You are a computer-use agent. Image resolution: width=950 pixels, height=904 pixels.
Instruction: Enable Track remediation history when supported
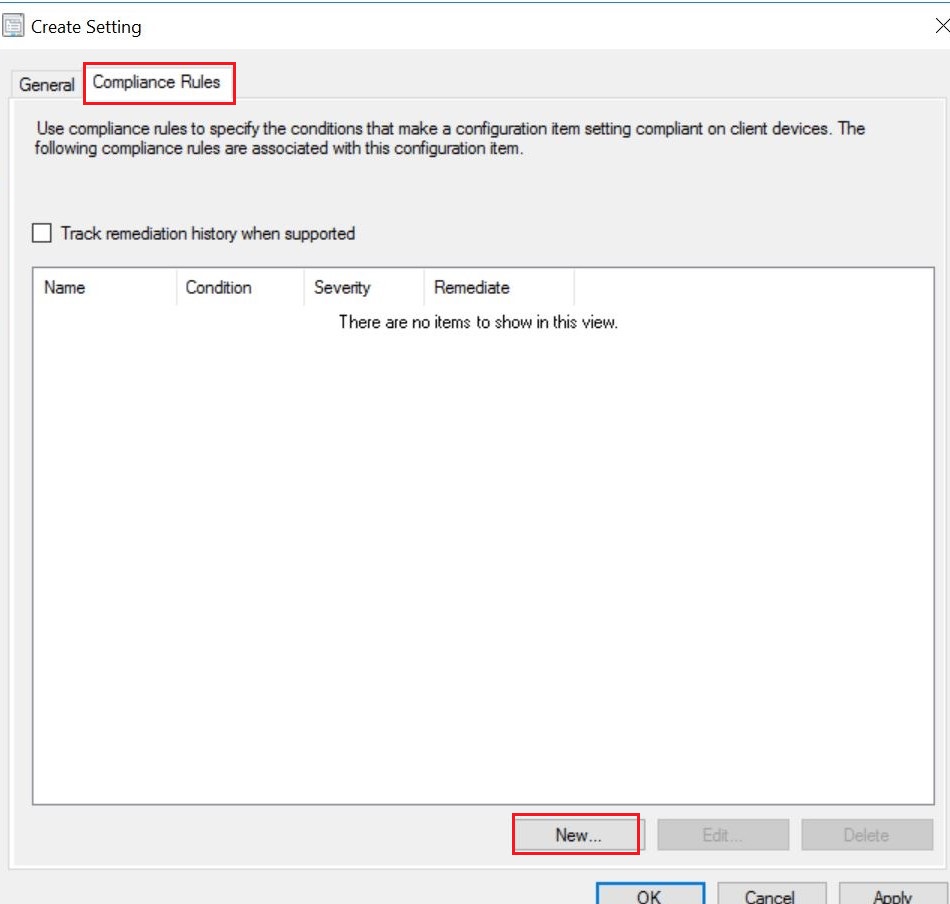click(x=42, y=233)
